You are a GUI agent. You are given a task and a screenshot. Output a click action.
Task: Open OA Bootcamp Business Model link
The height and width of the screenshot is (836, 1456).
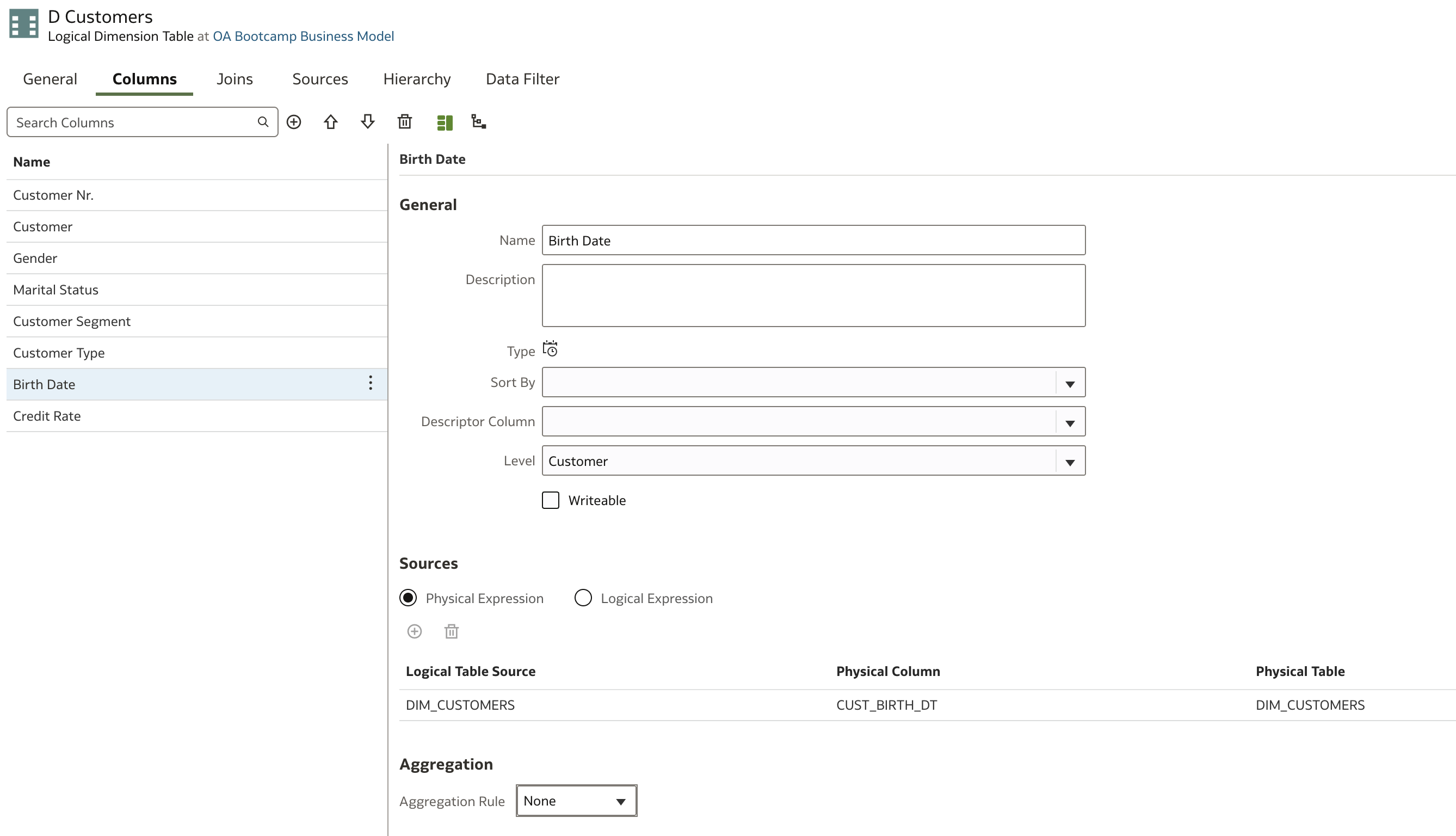coord(304,36)
